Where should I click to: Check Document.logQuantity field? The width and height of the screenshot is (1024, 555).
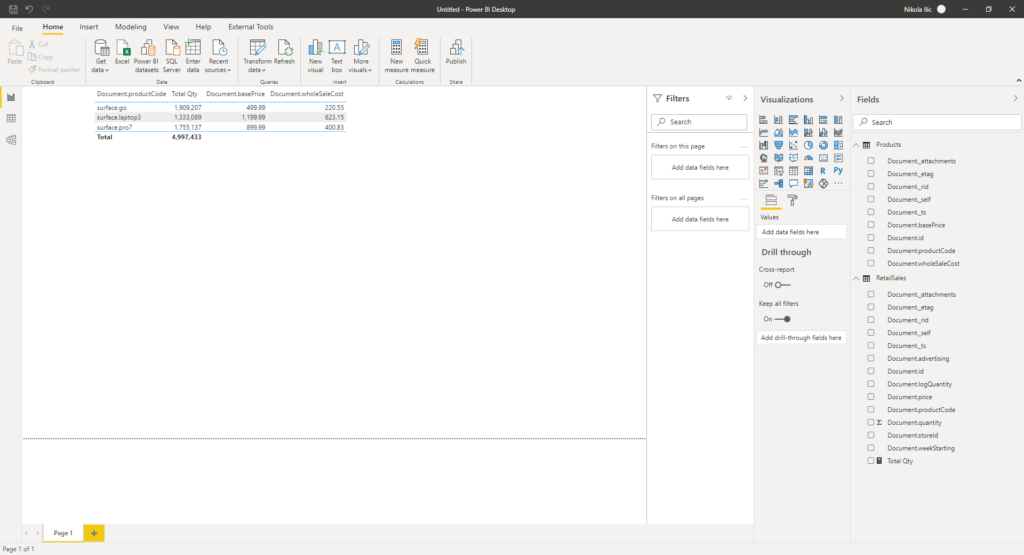click(x=871, y=384)
